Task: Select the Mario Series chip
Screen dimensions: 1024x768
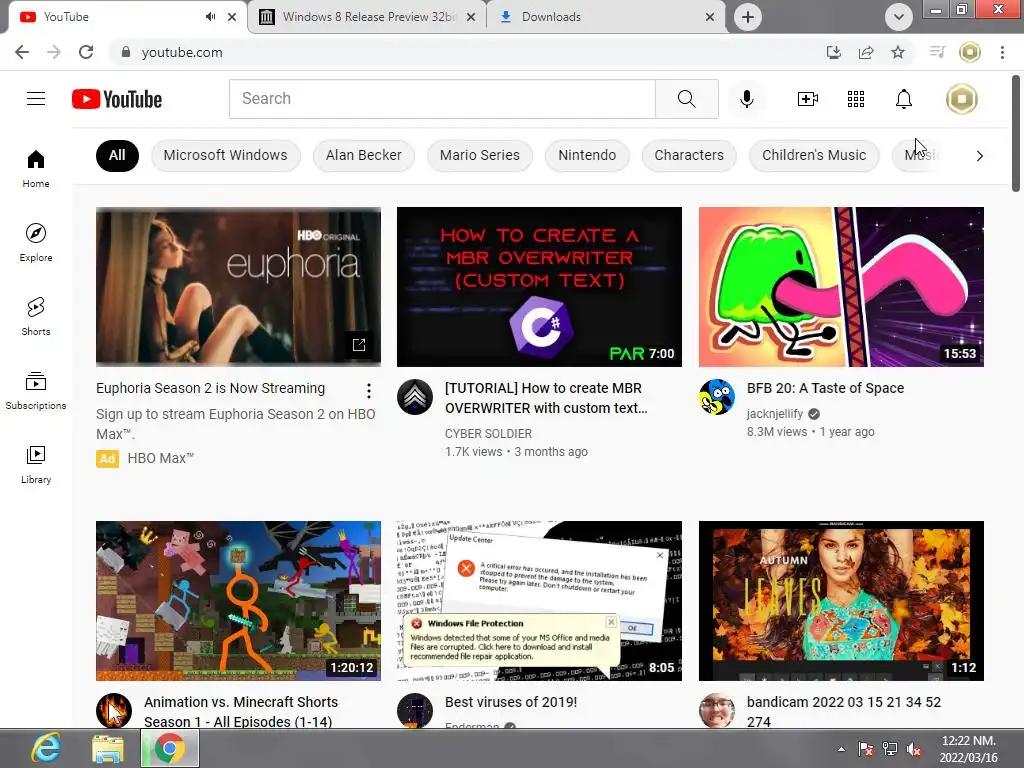Action: click(x=480, y=155)
